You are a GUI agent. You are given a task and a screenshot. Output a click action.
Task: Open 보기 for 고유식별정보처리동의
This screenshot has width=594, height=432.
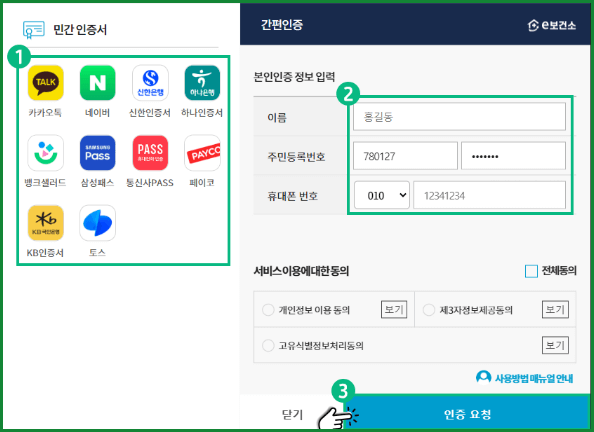click(x=555, y=345)
